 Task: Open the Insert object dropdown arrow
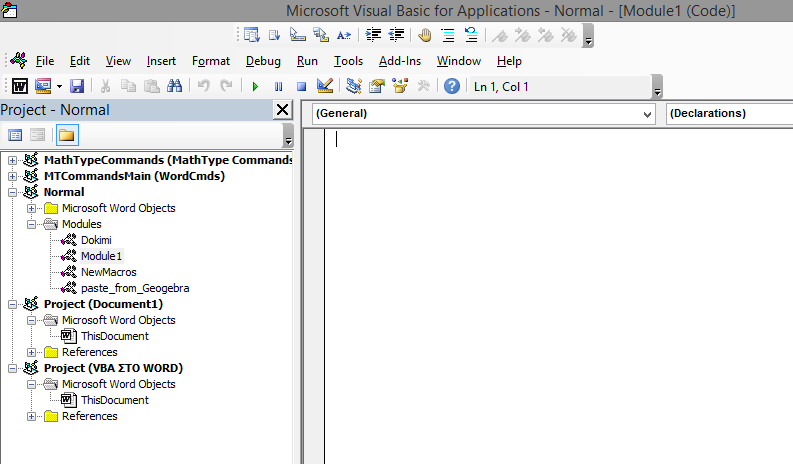[59, 87]
